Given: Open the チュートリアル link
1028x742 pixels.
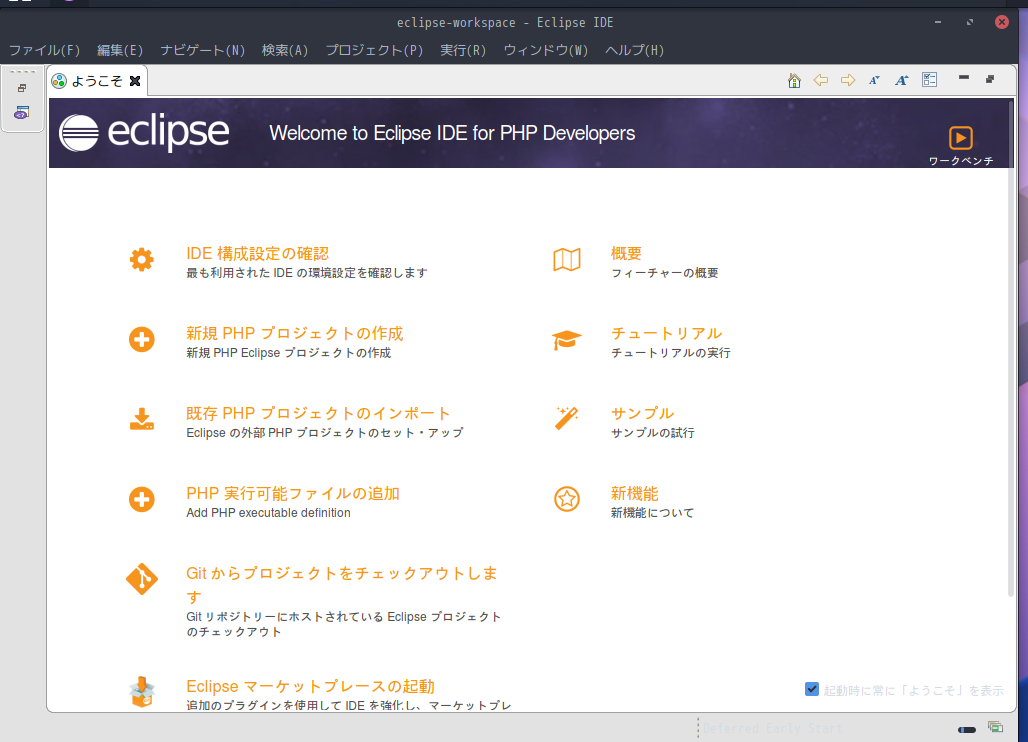Looking at the screenshot, I should click(667, 334).
